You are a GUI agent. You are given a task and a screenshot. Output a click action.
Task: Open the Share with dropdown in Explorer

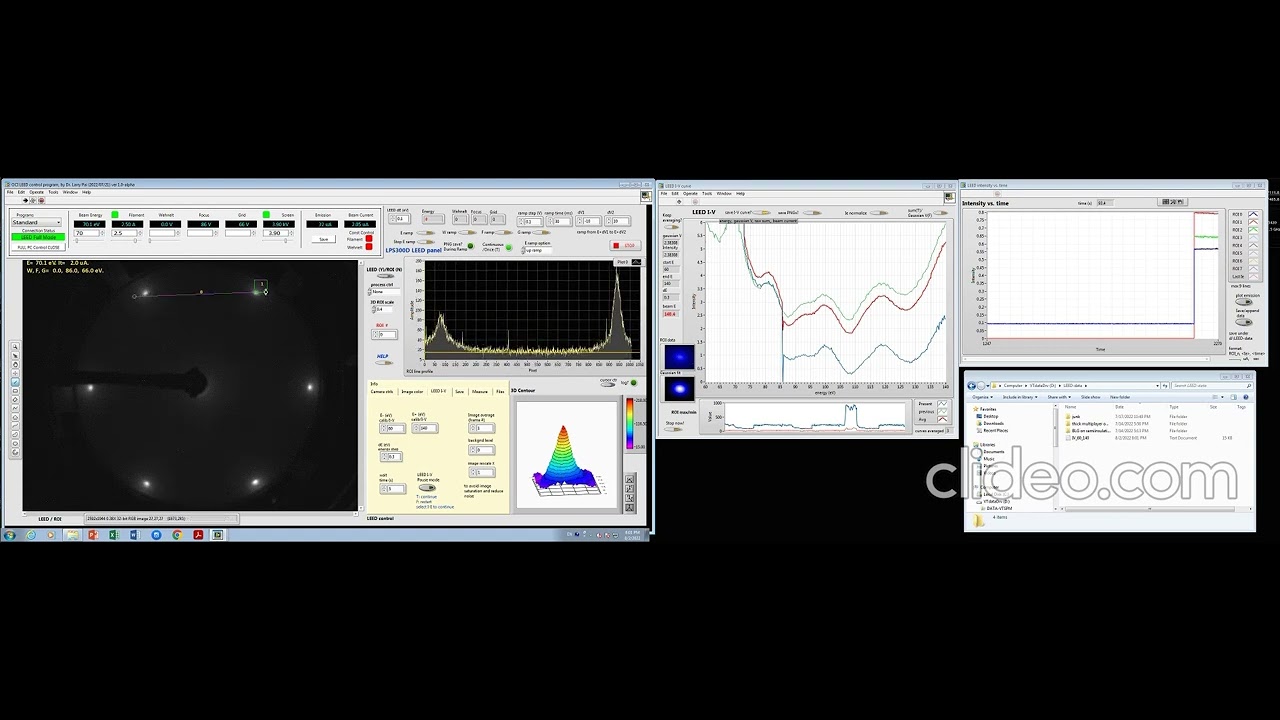pos(1059,397)
